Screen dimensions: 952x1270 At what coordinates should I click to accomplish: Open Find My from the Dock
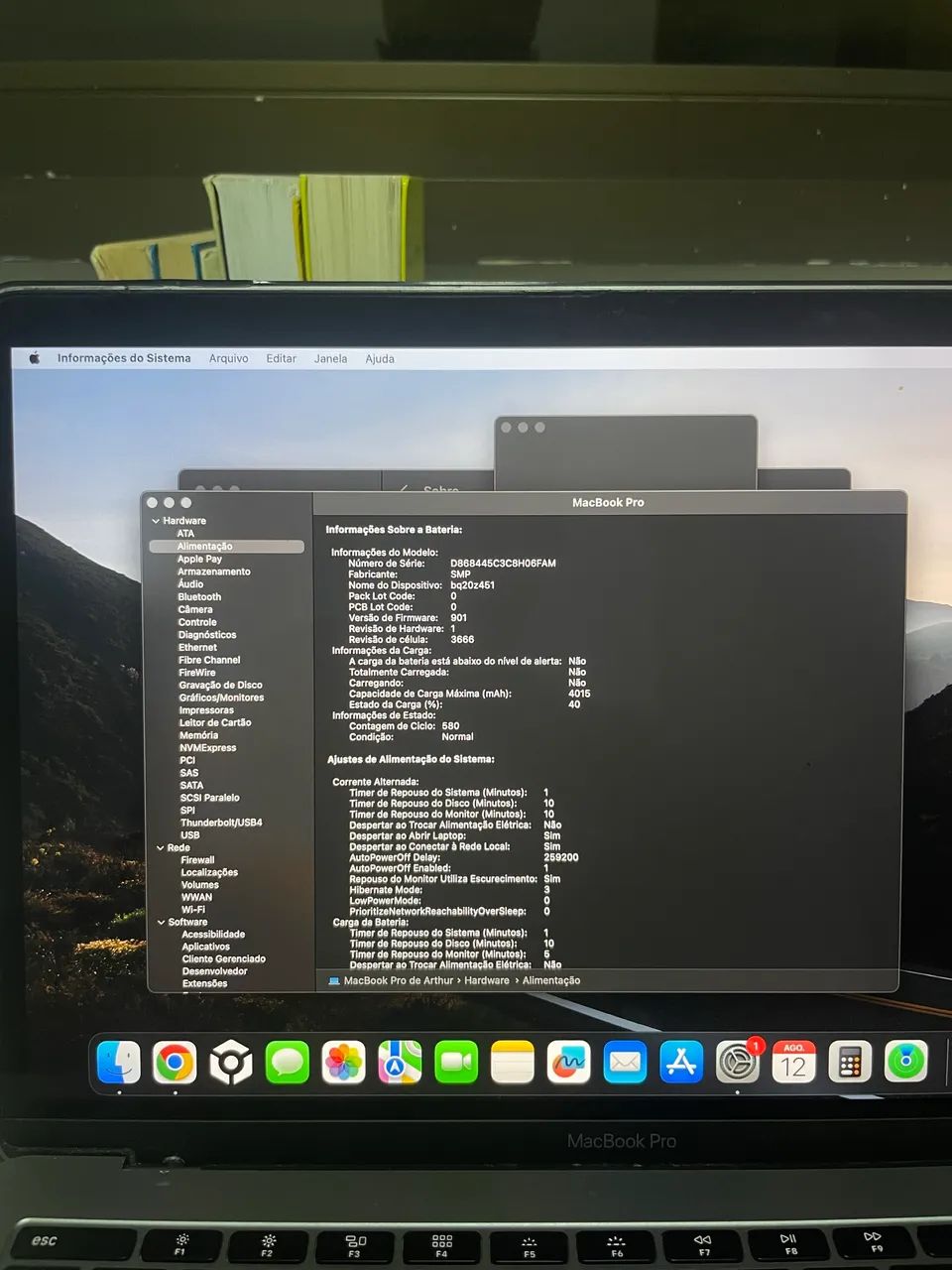905,1061
